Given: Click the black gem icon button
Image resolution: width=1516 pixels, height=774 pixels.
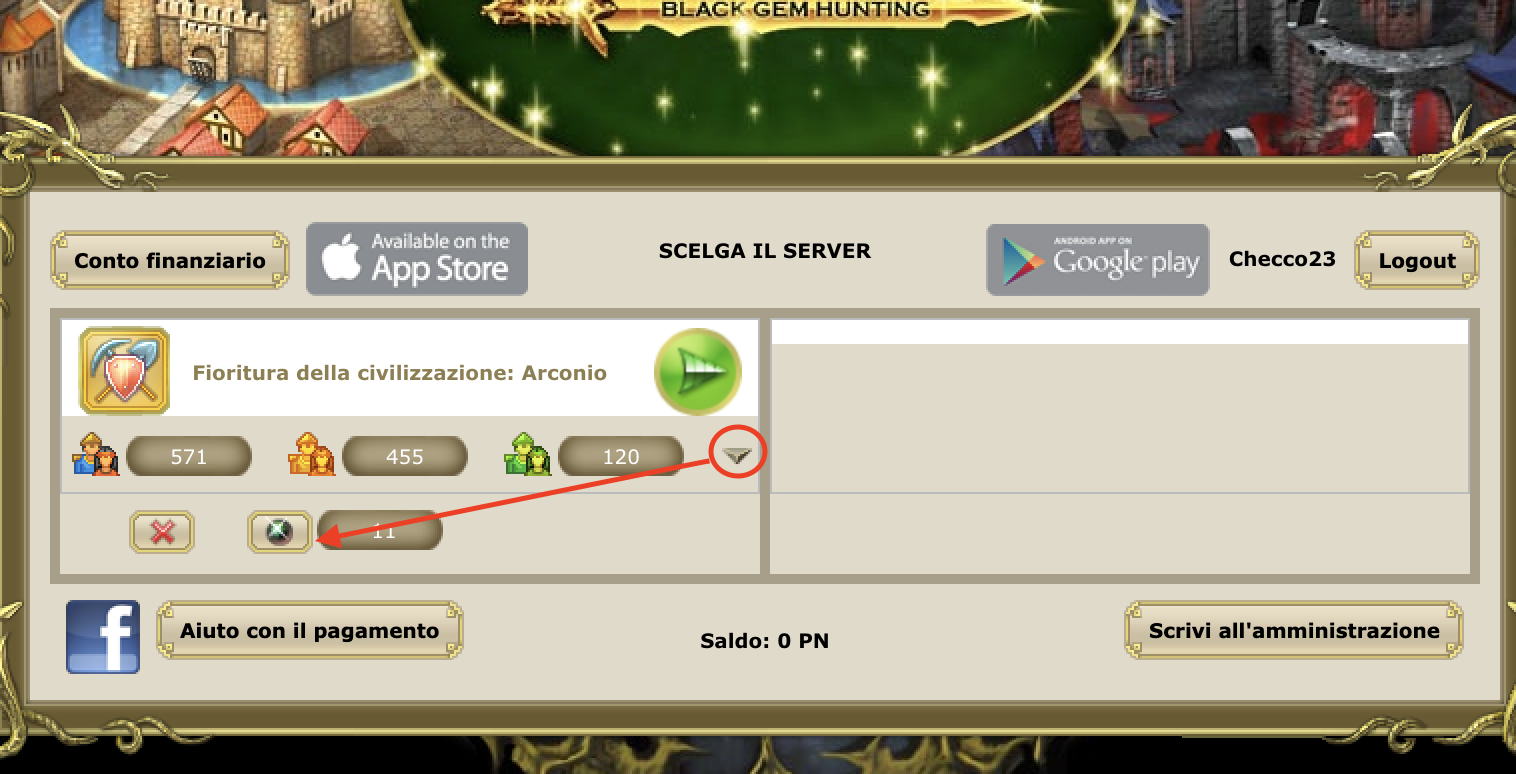Looking at the screenshot, I should pyautogui.click(x=280, y=532).
